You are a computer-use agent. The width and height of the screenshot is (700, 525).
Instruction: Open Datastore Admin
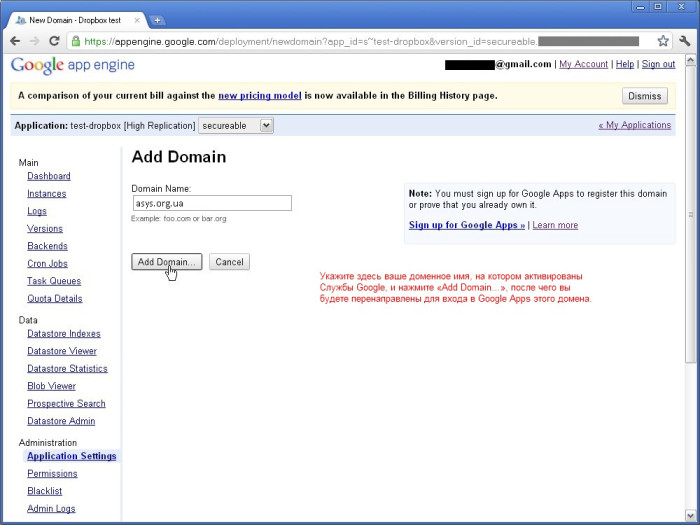click(61, 421)
